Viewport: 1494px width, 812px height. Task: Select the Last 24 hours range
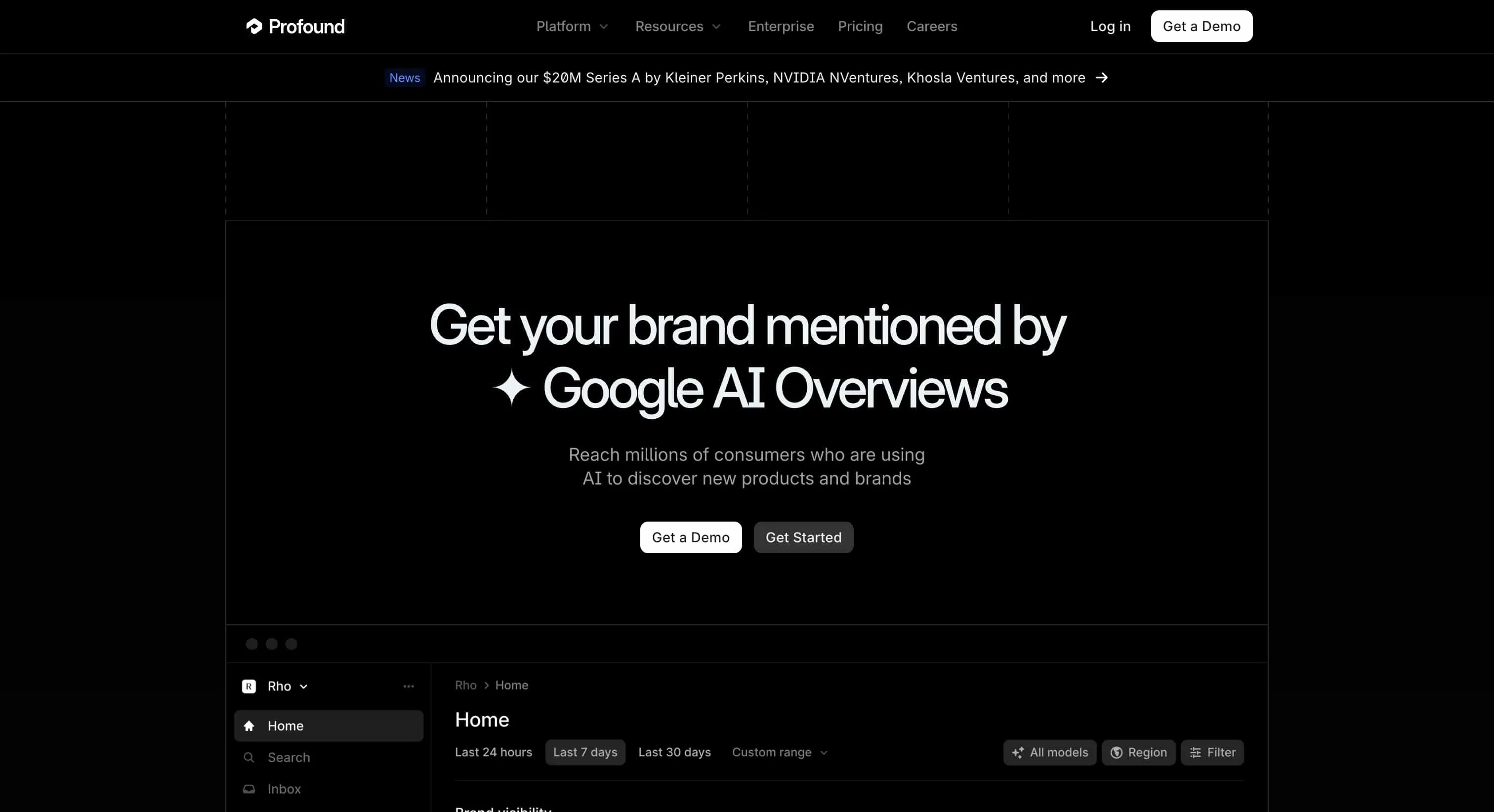493,752
